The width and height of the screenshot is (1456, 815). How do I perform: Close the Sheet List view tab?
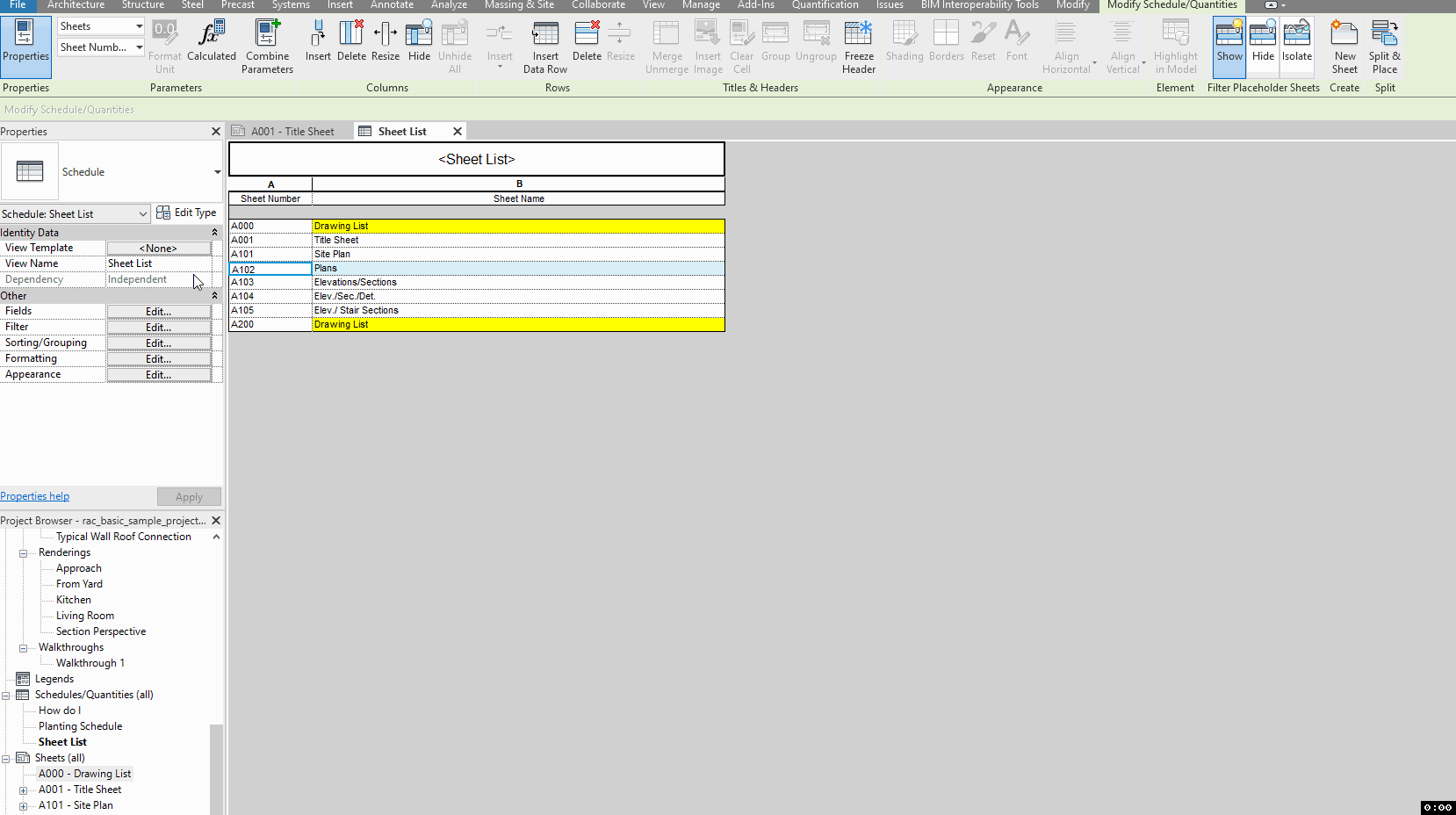click(x=457, y=132)
